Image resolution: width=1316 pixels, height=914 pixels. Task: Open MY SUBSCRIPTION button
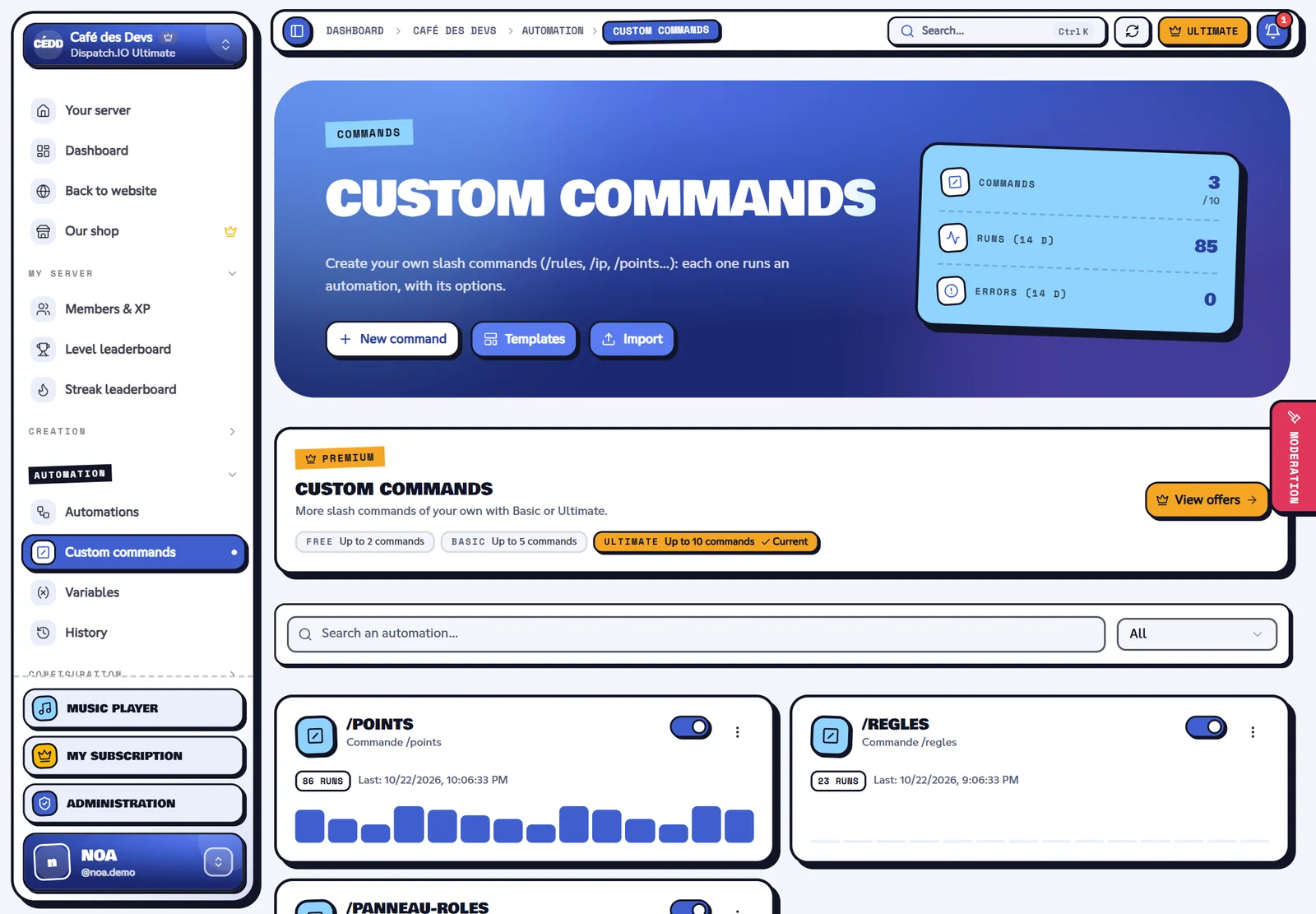point(134,756)
